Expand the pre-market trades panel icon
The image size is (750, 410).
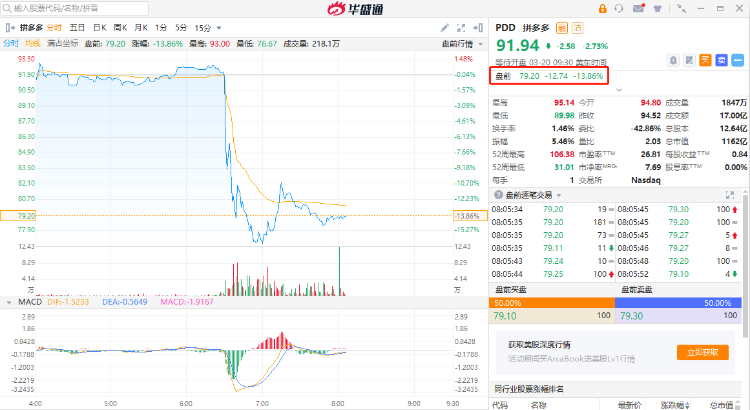pyautogui.click(x=730, y=195)
